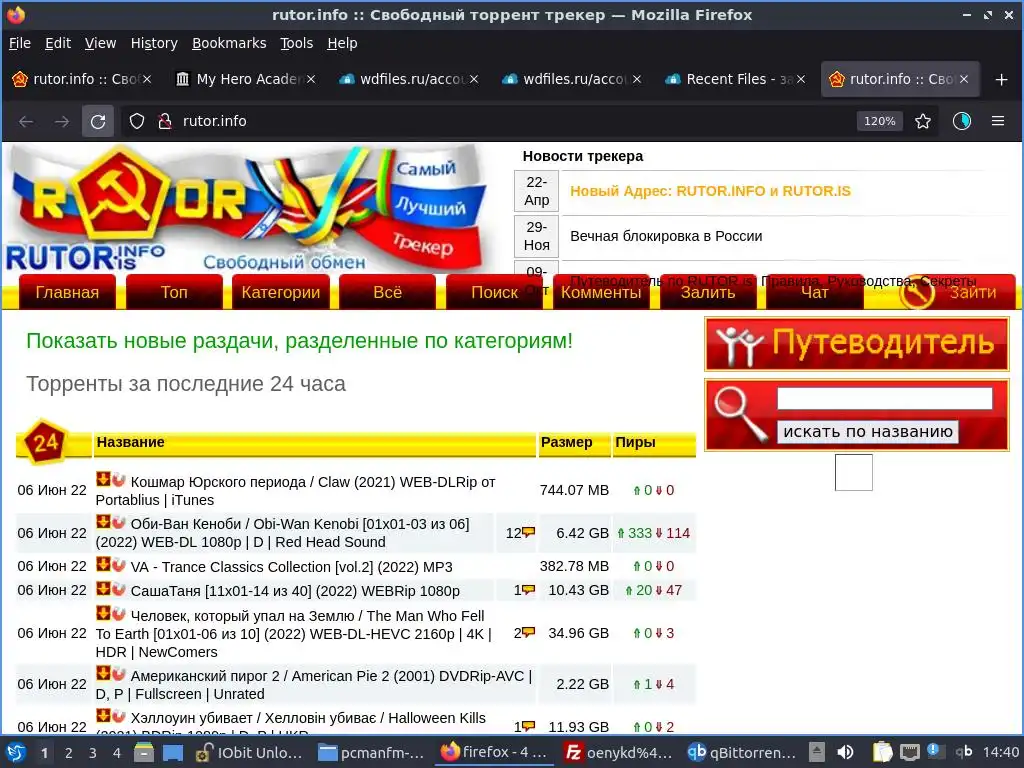Click the RUTOR logo banner
The width and height of the screenshot is (1024, 768).
coord(248,209)
